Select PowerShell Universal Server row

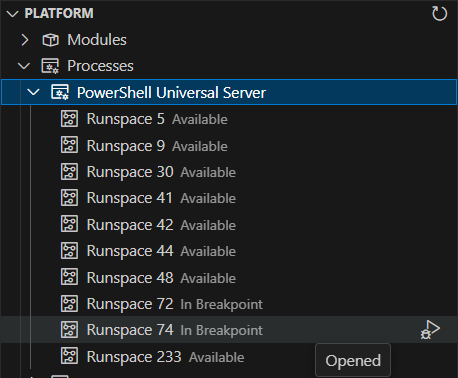pyautogui.click(x=229, y=92)
